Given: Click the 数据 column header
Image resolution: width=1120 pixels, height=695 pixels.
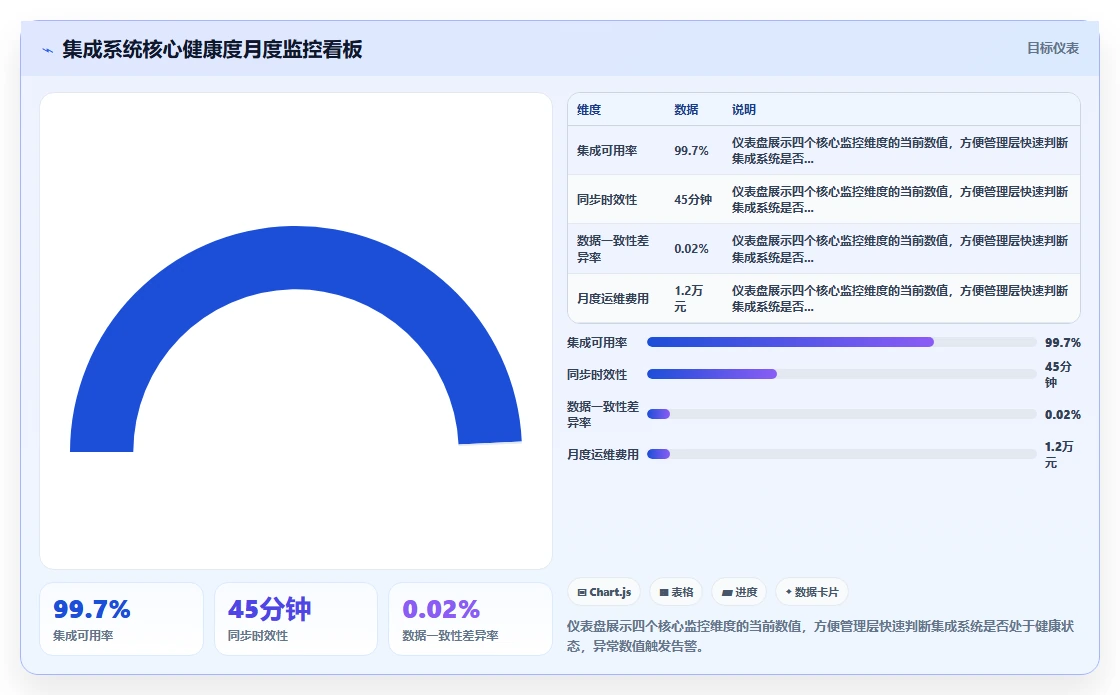Looking at the screenshot, I should point(686,109).
